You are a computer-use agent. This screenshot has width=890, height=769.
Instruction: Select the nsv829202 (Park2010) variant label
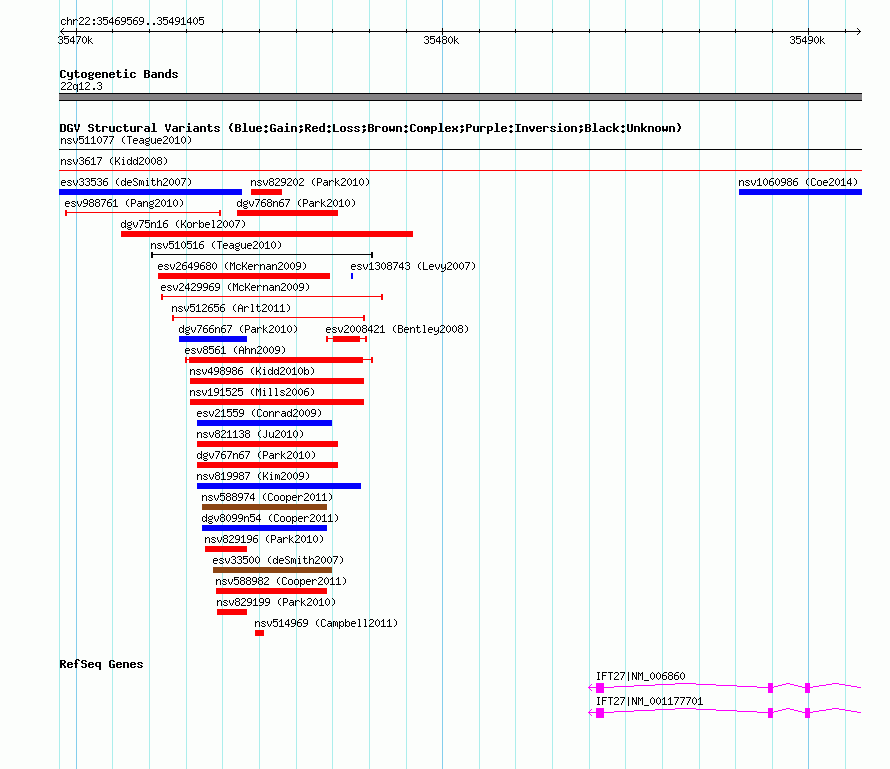click(x=310, y=182)
